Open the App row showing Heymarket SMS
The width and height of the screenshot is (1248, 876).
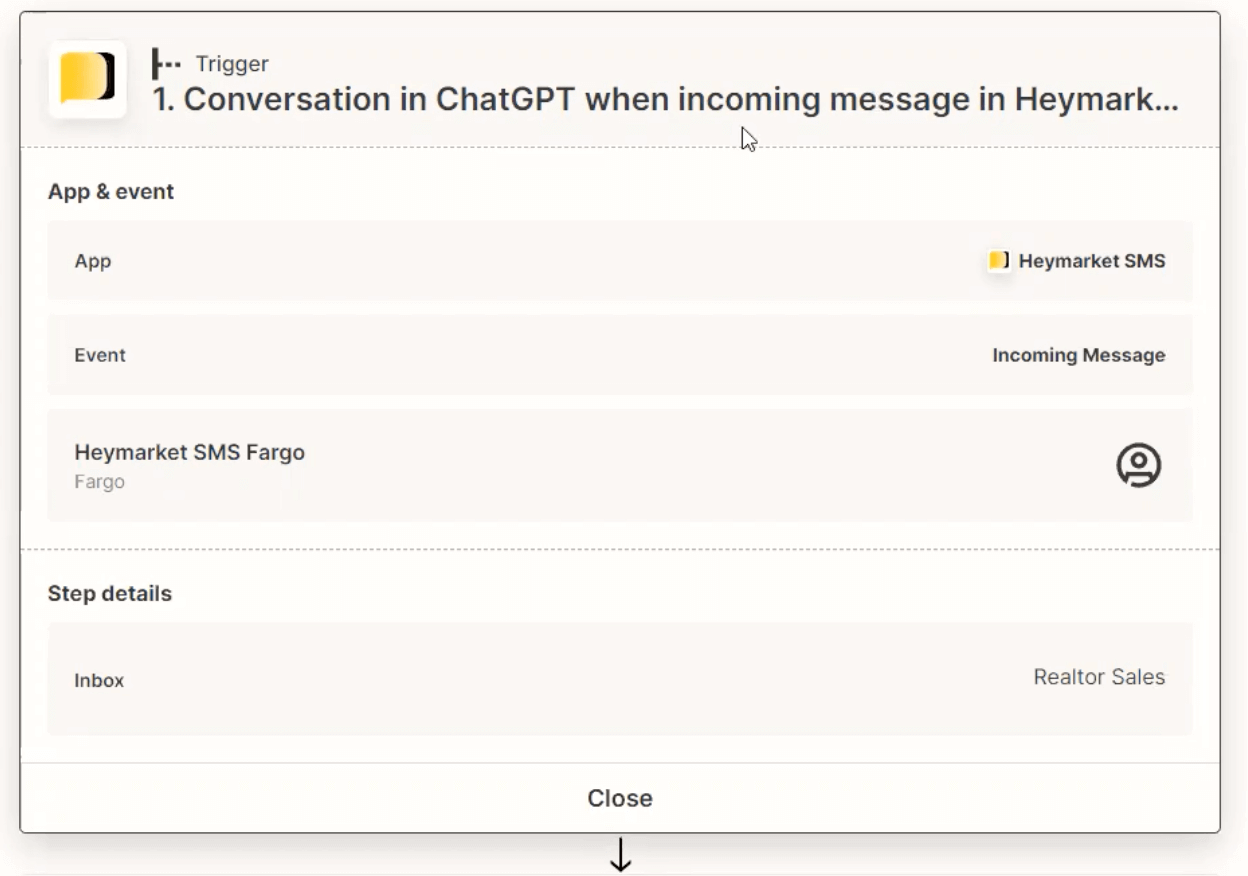click(x=620, y=261)
